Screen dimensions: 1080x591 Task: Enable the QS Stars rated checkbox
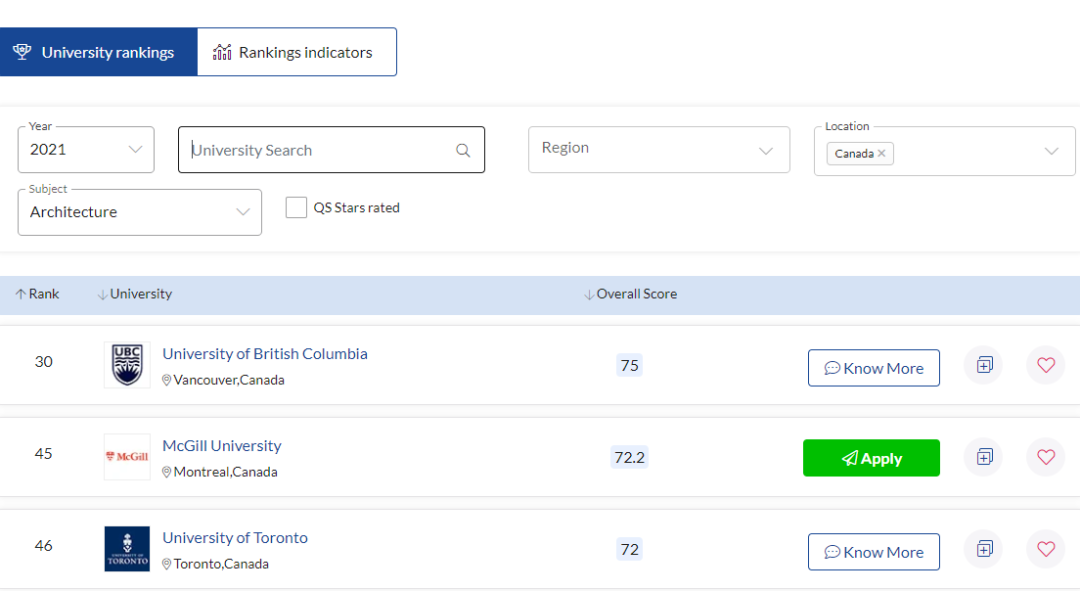[296, 207]
